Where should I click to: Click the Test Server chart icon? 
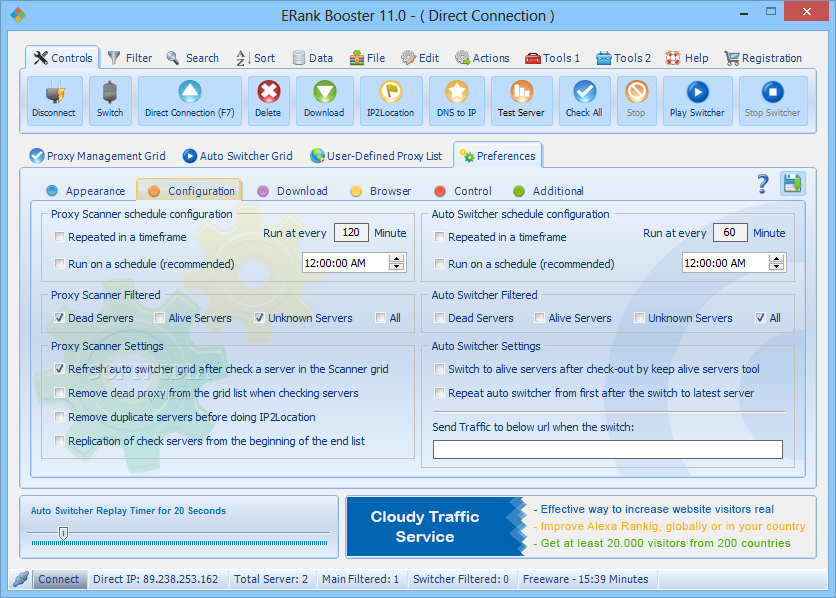521,92
